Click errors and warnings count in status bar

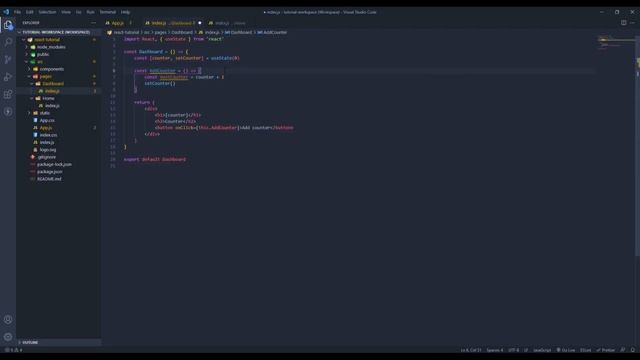tap(13, 350)
